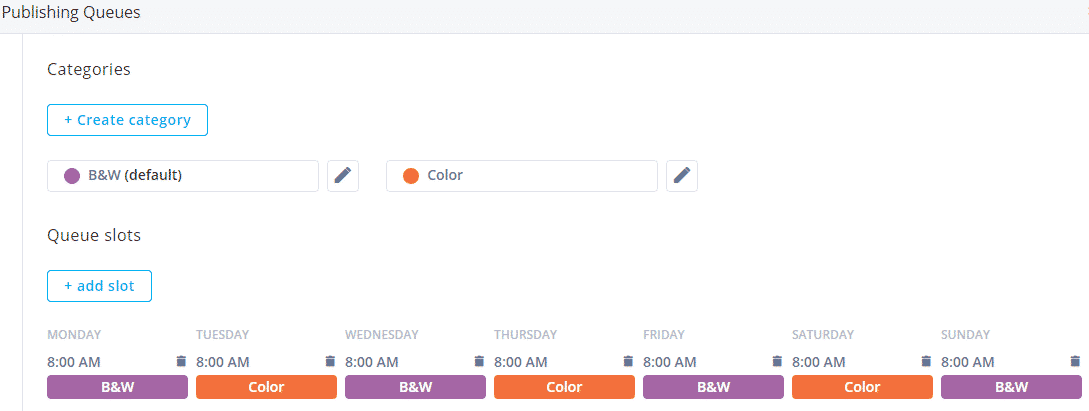Image resolution: width=1089 pixels, height=411 pixels.
Task: Delete Tuesday 8:00 AM slot trash icon
Action: [x=330, y=361]
